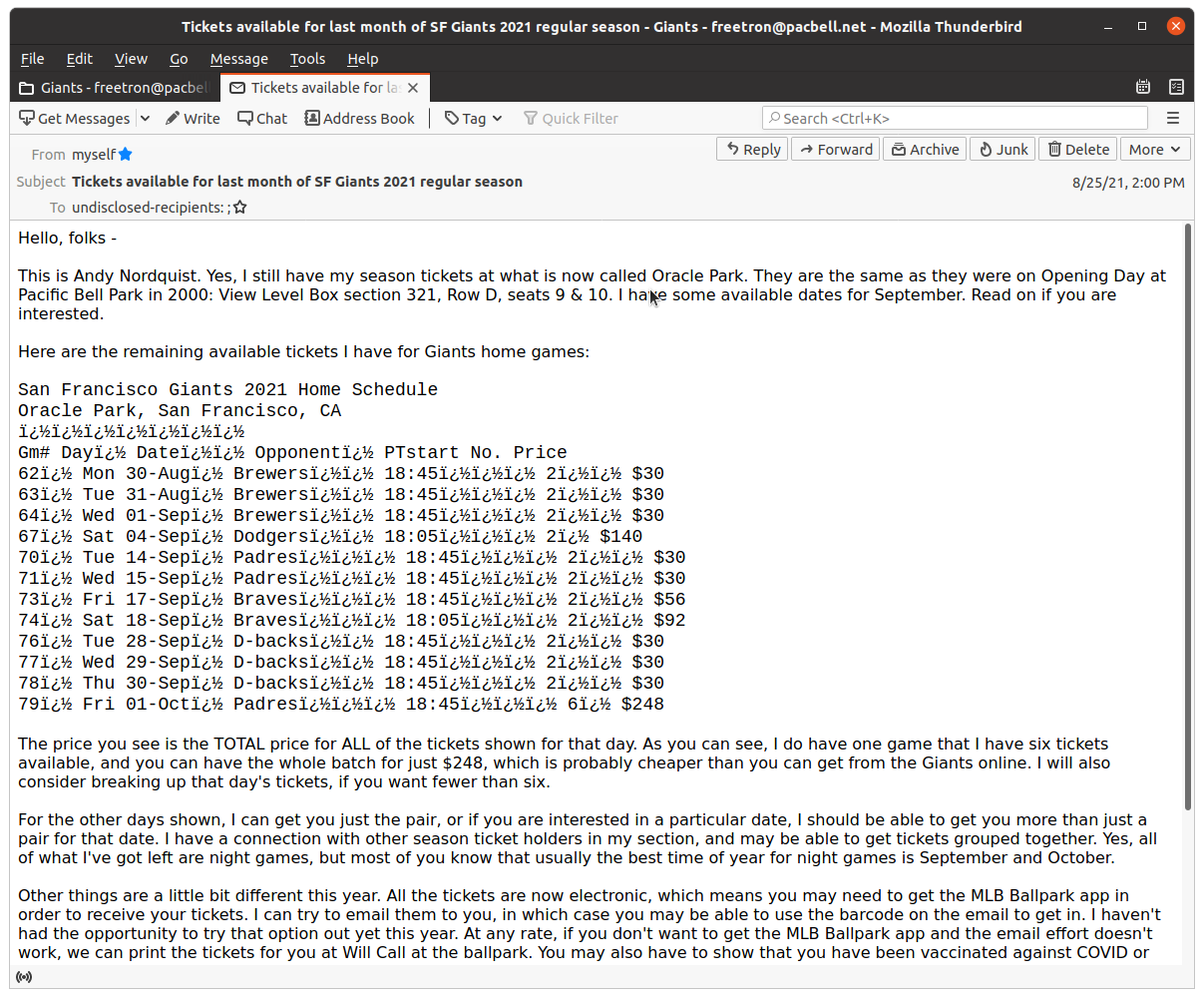Write a new message
Viewport: 1204px width, 998px height.
tap(193, 118)
